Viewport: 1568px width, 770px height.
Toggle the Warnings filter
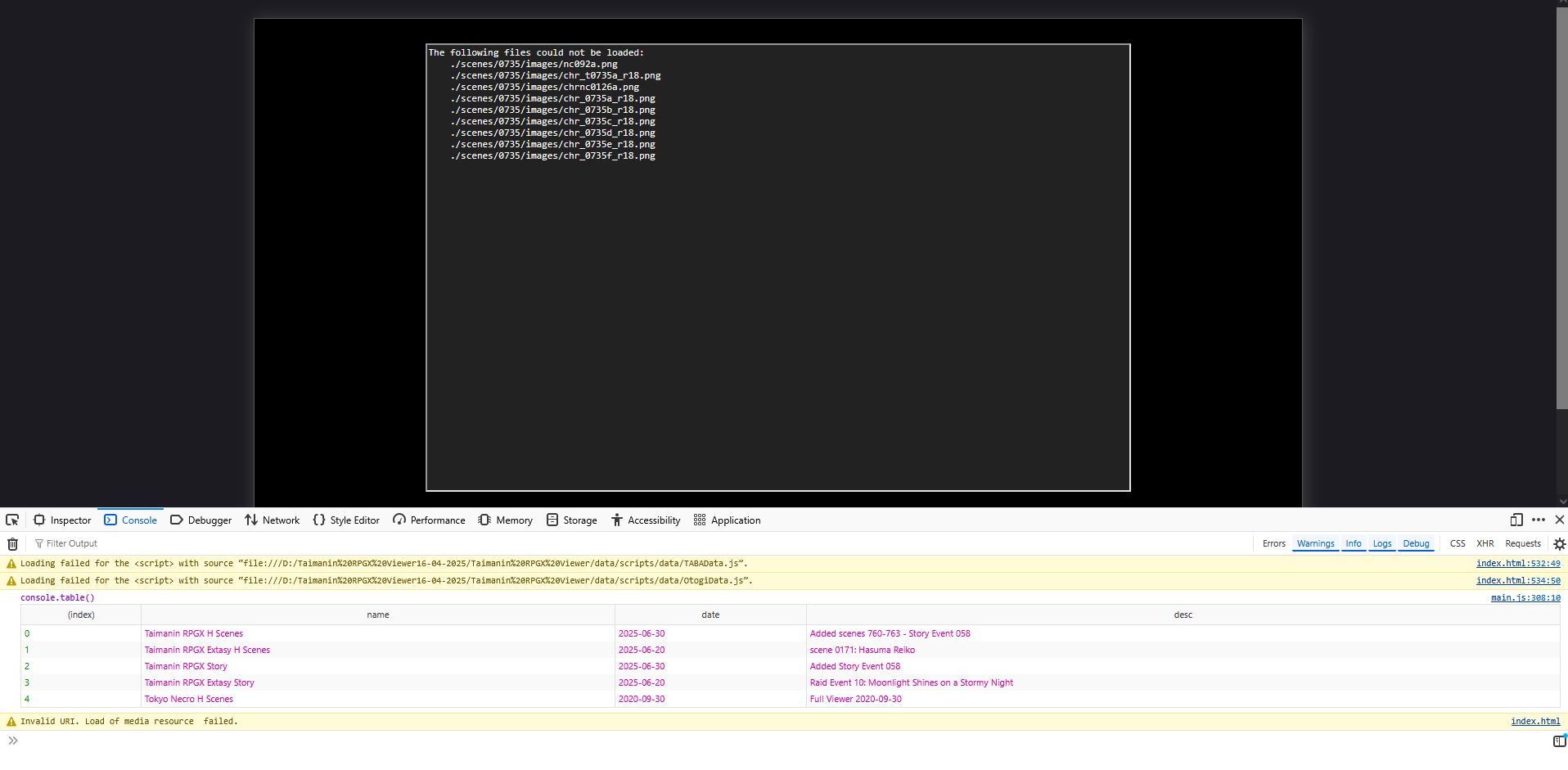1316,544
